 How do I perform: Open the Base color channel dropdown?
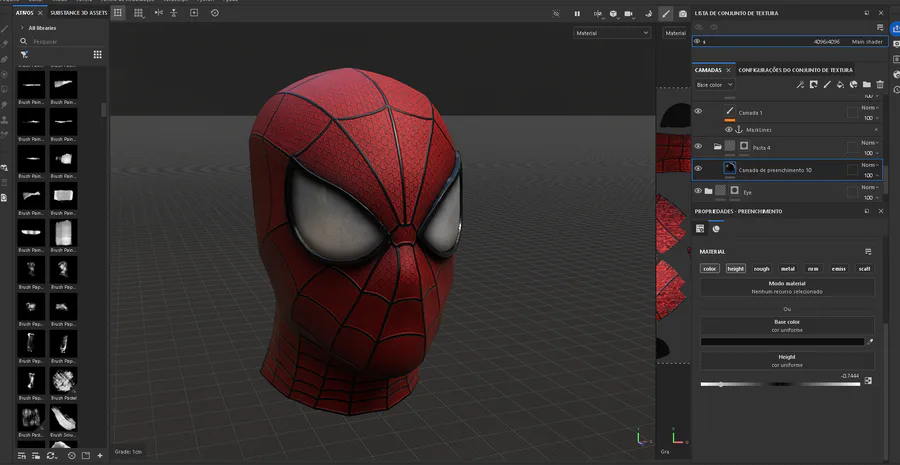[x=715, y=85]
